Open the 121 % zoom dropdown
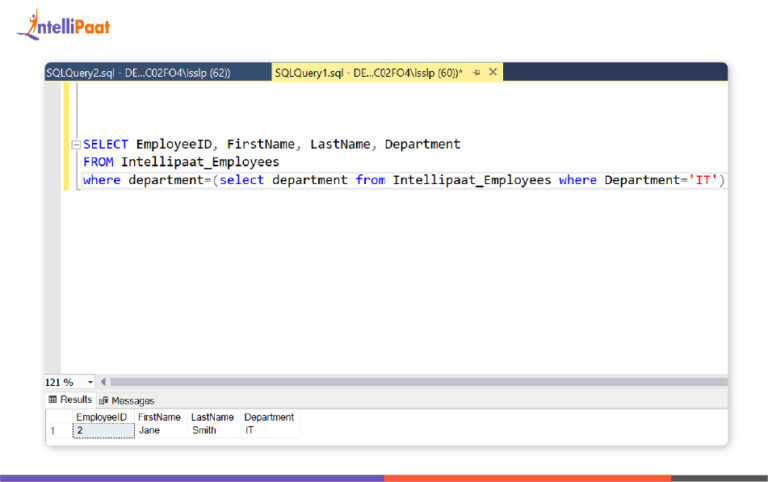This screenshot has height=482, width=768. [90, 382]
